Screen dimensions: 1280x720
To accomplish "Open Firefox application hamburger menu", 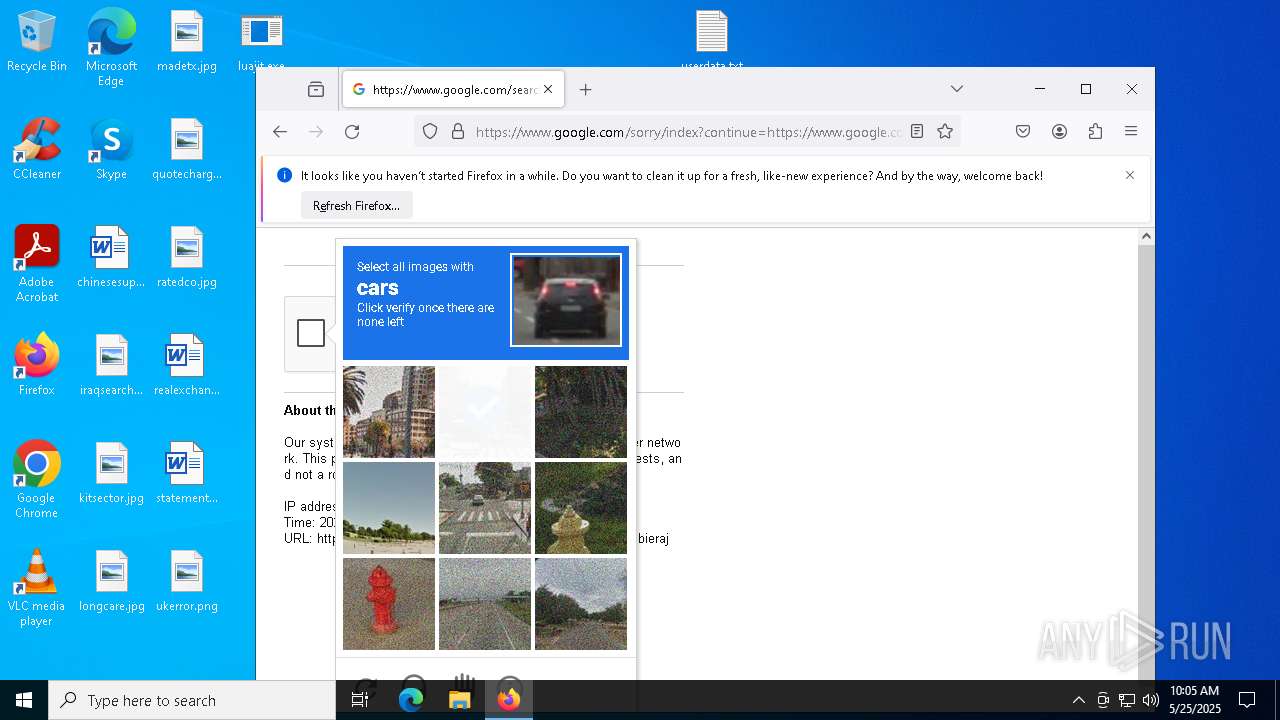I will click(x=1131, y=132).
